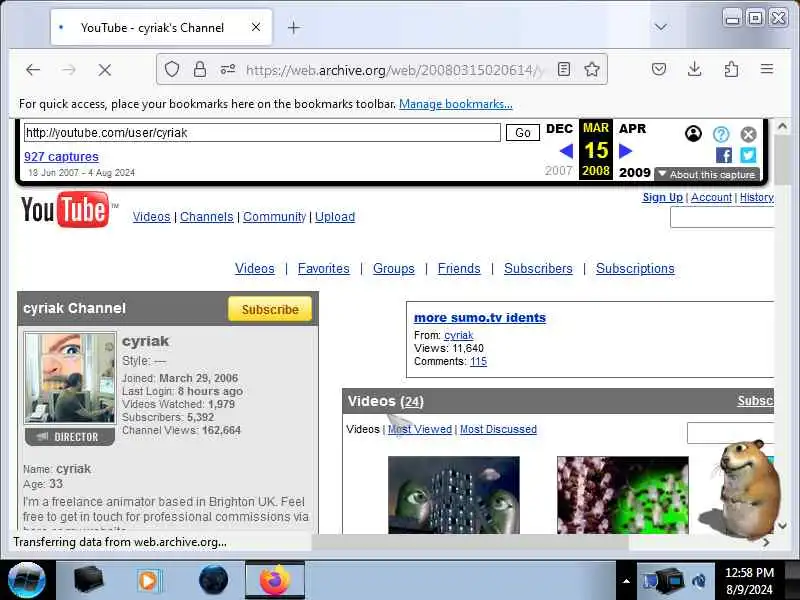
Task: Open the Videos (24) count link
Action: tap(412, 402)
